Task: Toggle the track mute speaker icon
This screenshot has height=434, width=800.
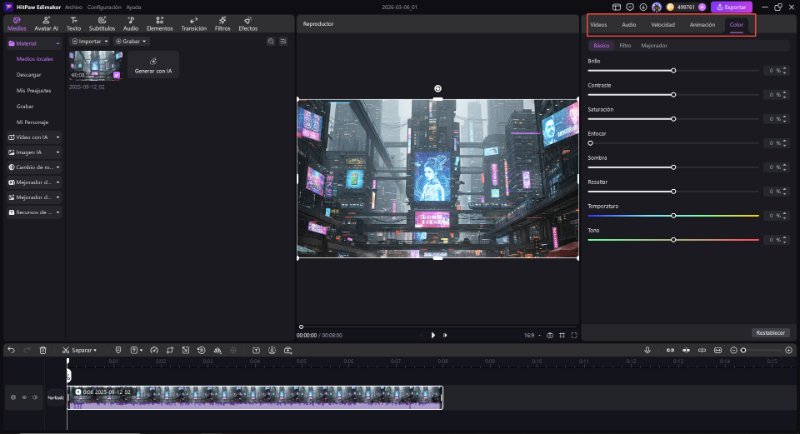Action: [24, 397]
